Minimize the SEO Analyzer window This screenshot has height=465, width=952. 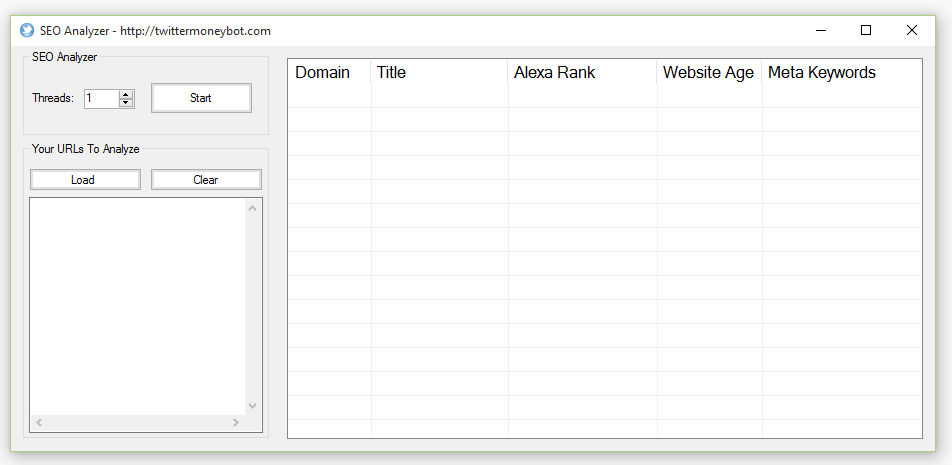(x=821, y=30)
